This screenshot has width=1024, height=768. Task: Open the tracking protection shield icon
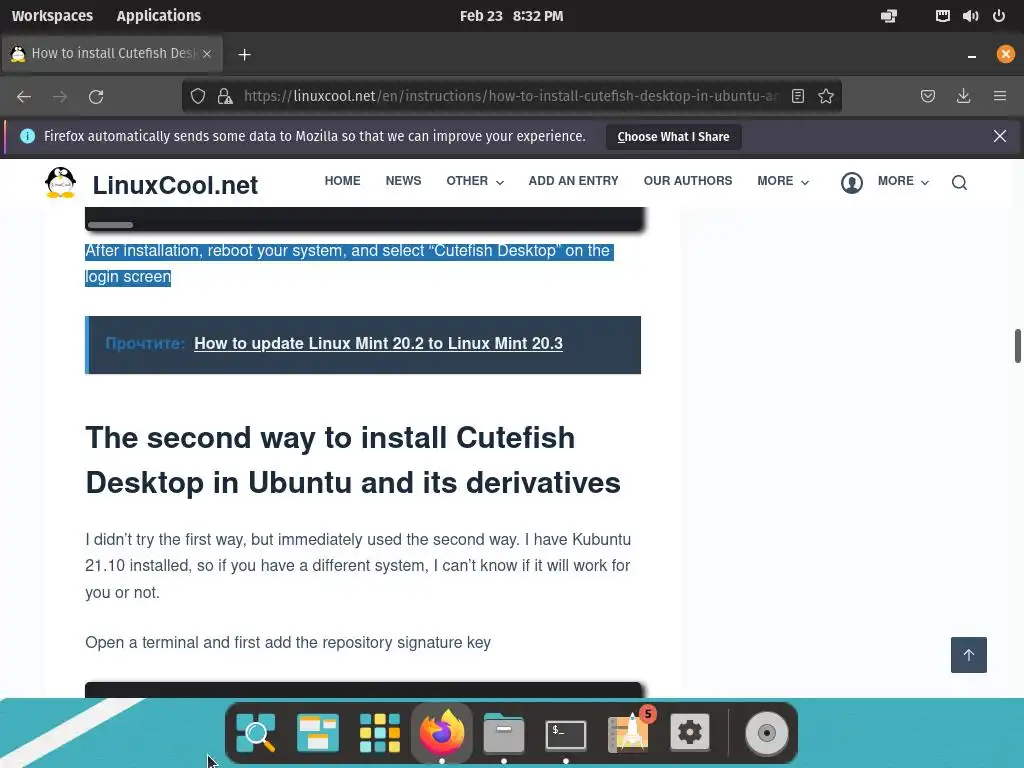click(x=198, y=97)
